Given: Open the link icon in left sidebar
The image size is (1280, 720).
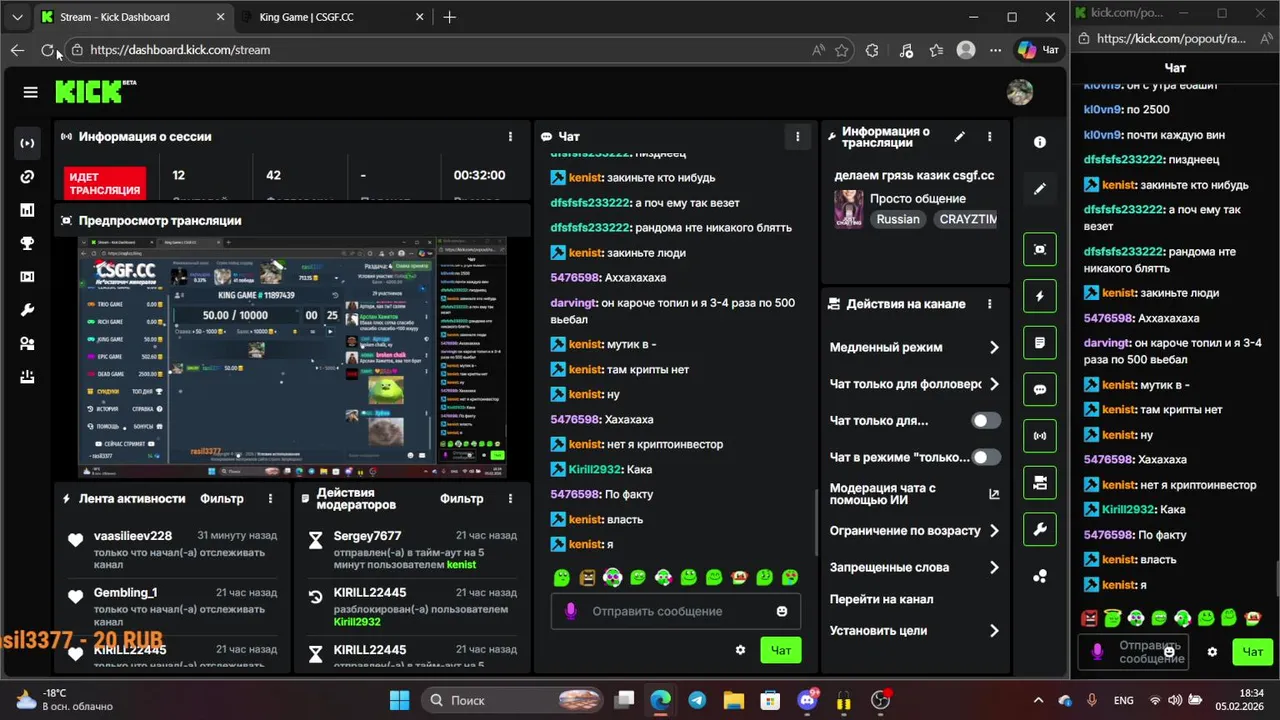Looking at the screenshot, I should 27,177.
